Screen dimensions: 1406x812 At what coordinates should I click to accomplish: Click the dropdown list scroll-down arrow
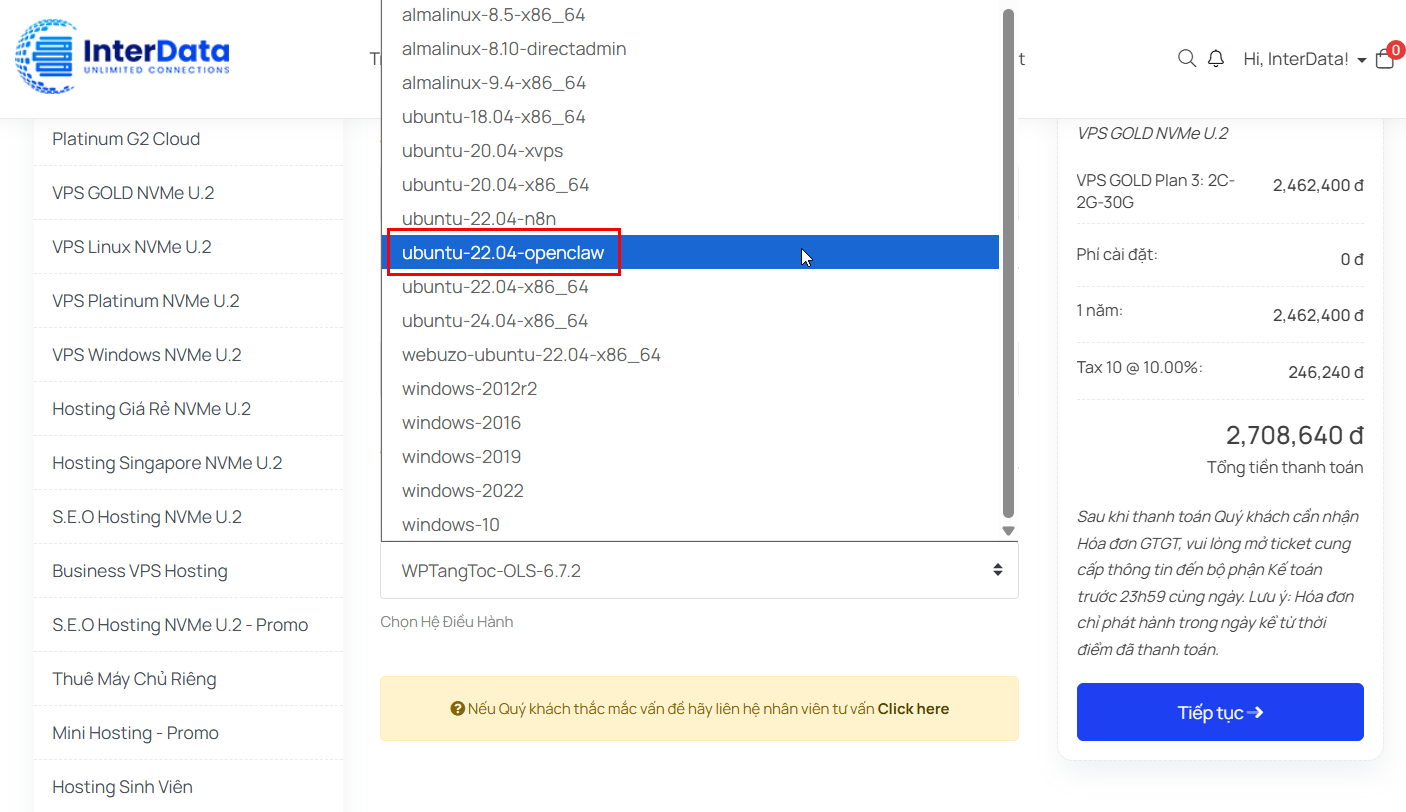(1008, 531)
